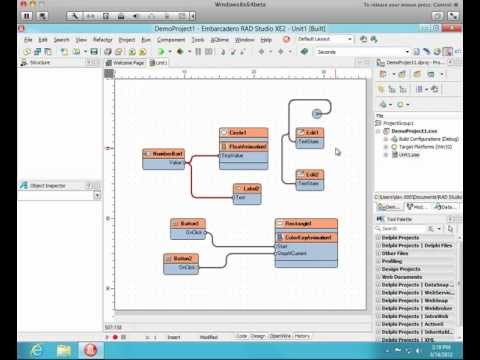
Task: Open the Seconds combo box dropdown
Action: (x=407, y=52)
